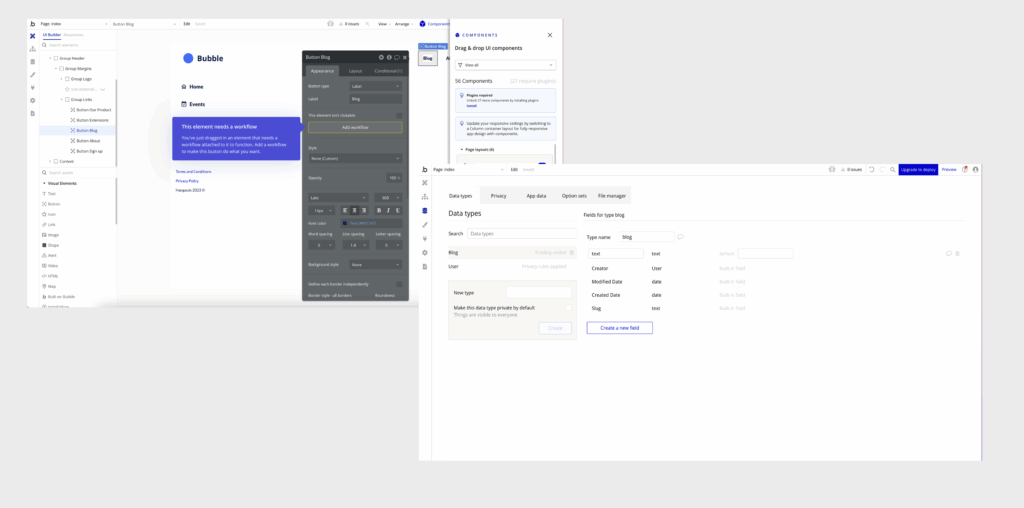Delete the Blog data type trash icon

[572, 252]
